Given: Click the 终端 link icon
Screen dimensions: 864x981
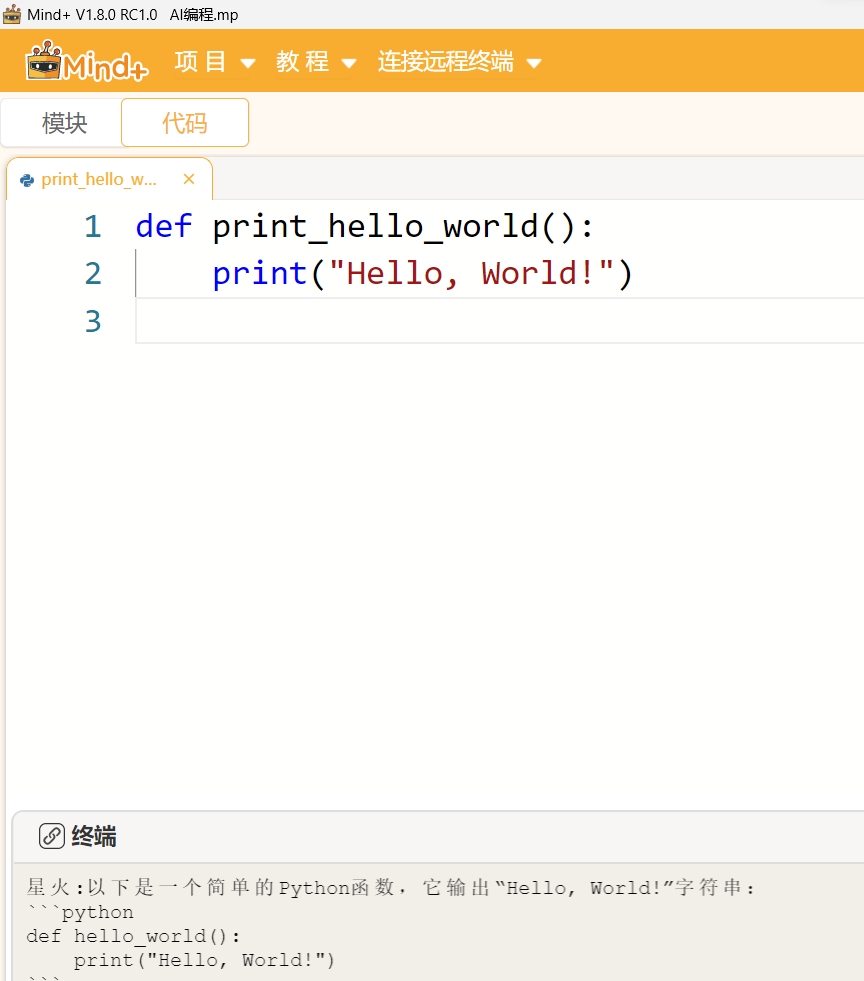Looking at the screenshot, I should (51, 836).
